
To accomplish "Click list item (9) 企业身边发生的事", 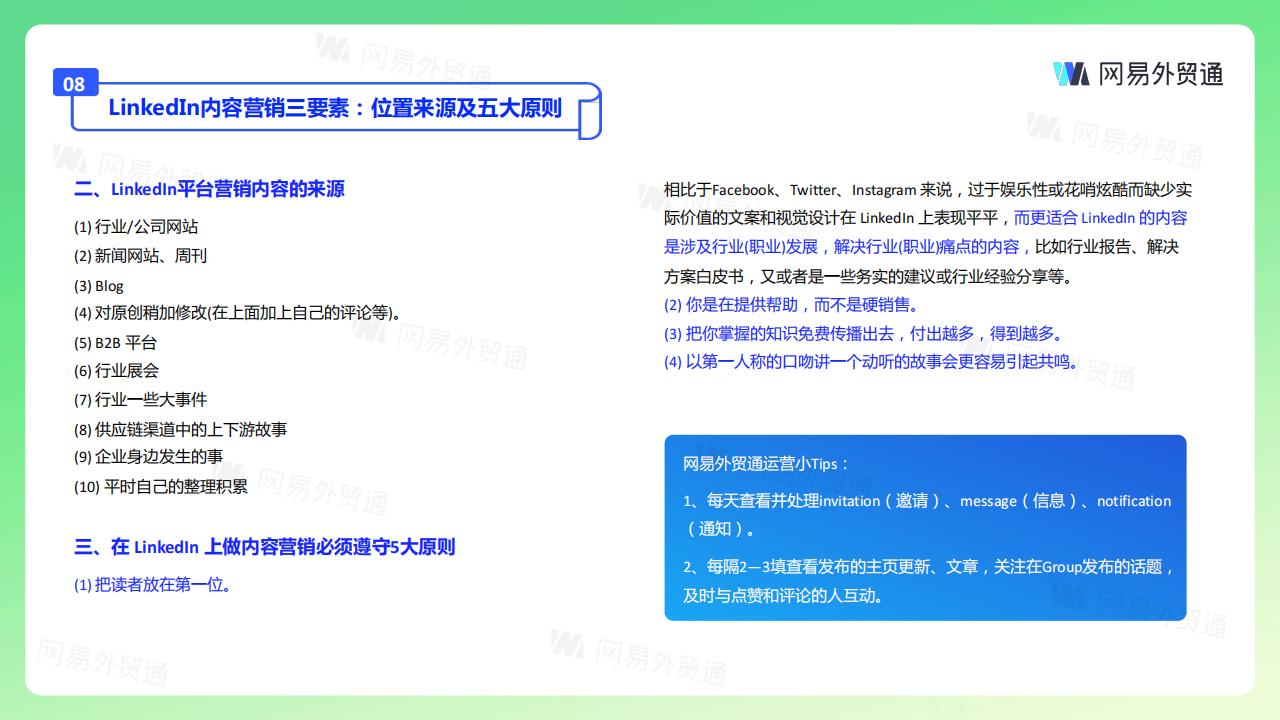I will (149, 457).
